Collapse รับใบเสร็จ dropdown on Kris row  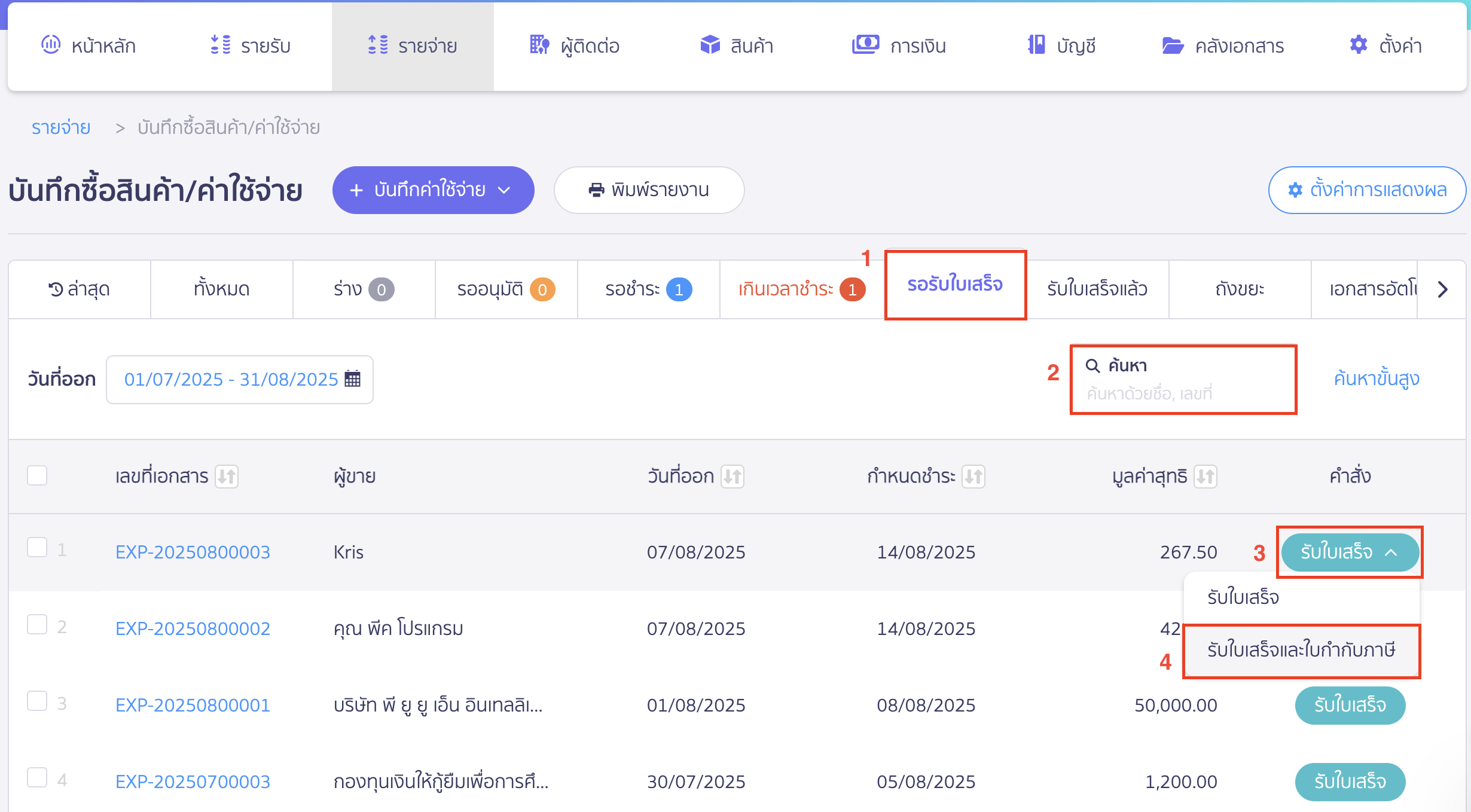1350,552
